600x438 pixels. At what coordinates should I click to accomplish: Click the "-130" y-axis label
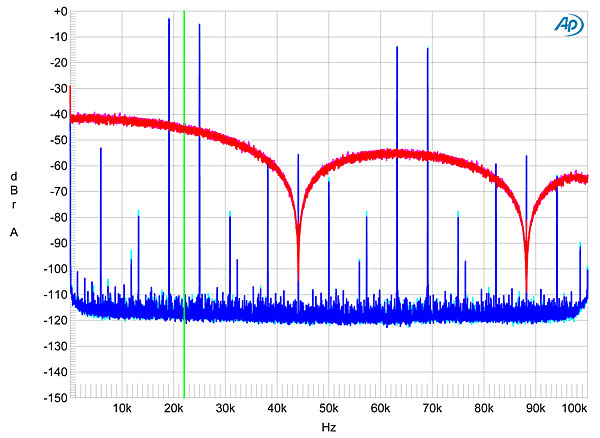(56, 346)
